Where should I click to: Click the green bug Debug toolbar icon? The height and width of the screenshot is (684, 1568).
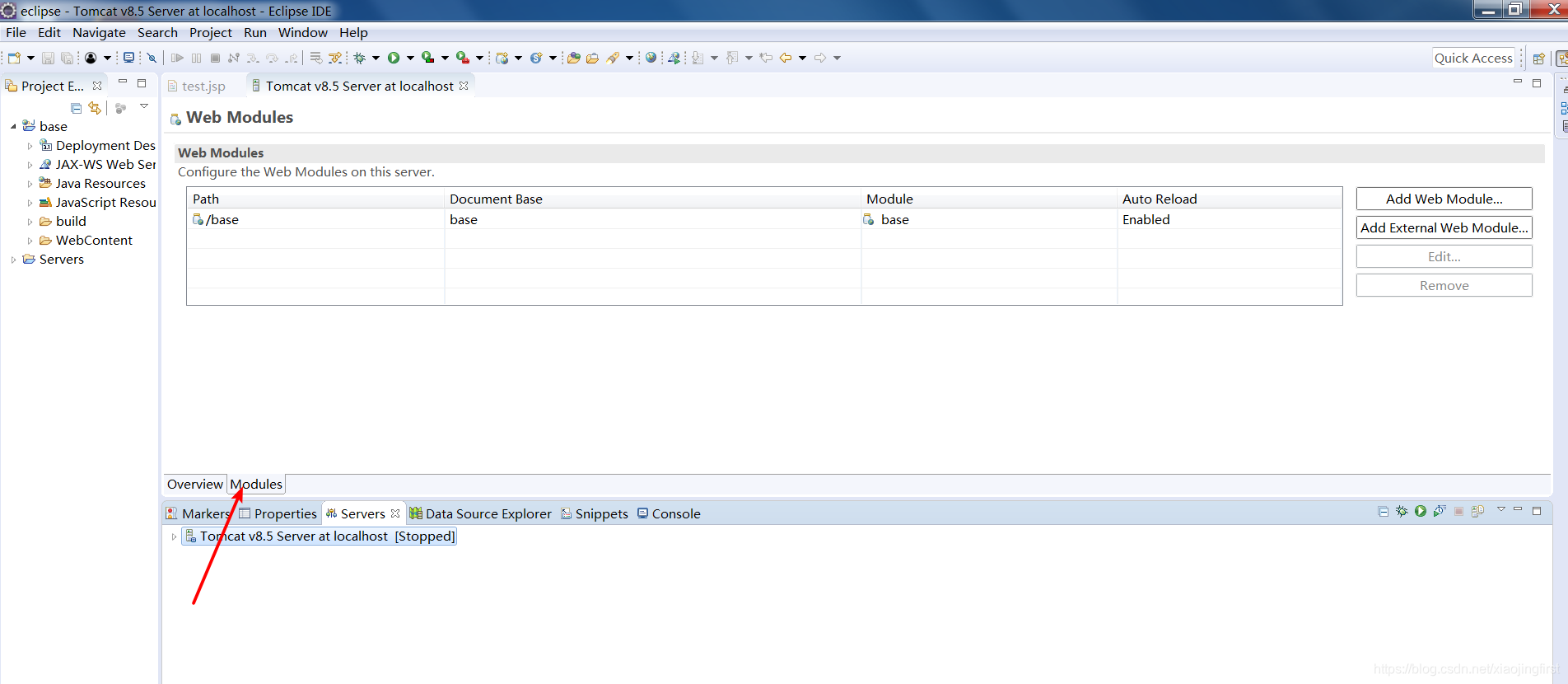coord(360,58)
